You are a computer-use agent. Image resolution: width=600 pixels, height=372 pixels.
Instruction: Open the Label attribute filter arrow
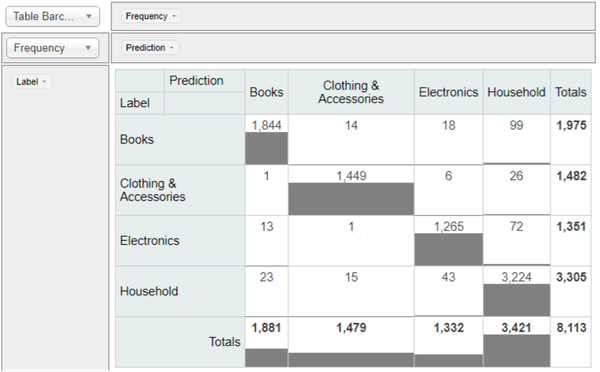44,82
